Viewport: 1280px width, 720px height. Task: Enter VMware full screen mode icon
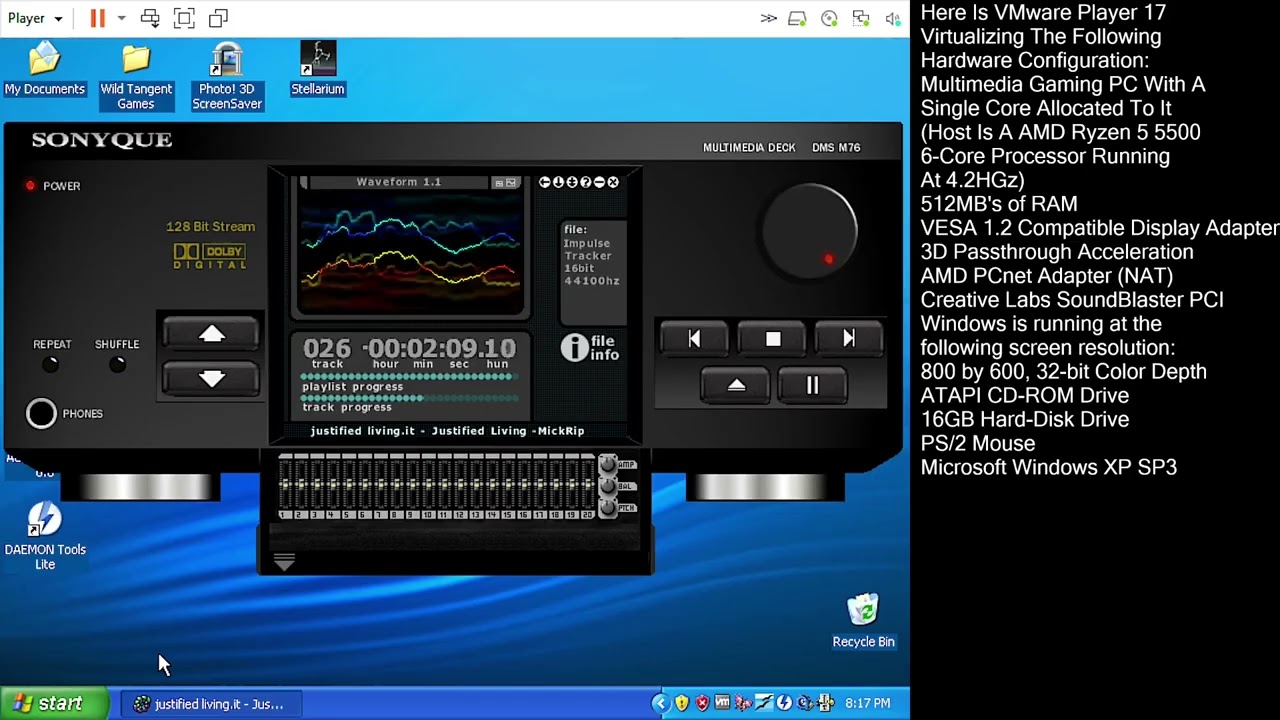tap(184, 18)
